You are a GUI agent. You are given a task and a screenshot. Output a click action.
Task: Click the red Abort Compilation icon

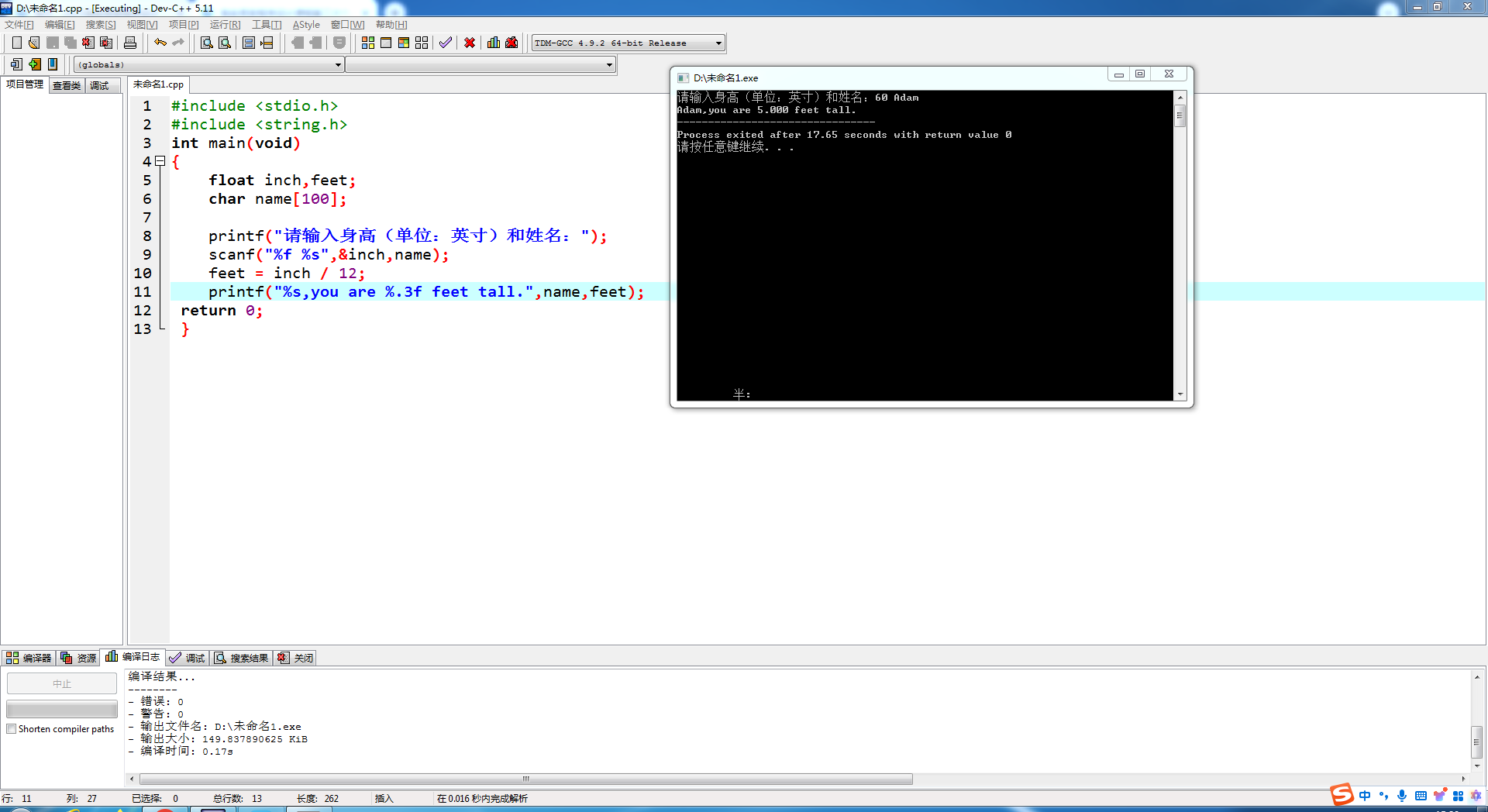[x=469, y=43]
